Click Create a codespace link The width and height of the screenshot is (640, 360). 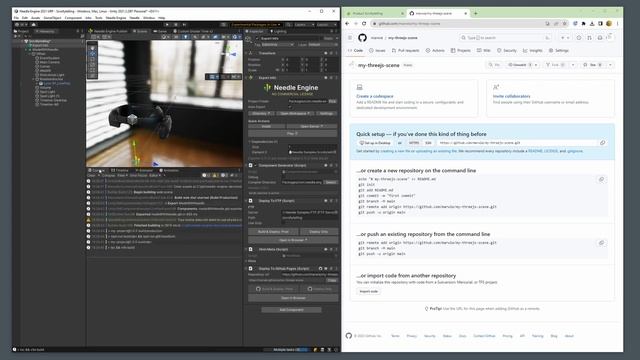tap(375, 96)
